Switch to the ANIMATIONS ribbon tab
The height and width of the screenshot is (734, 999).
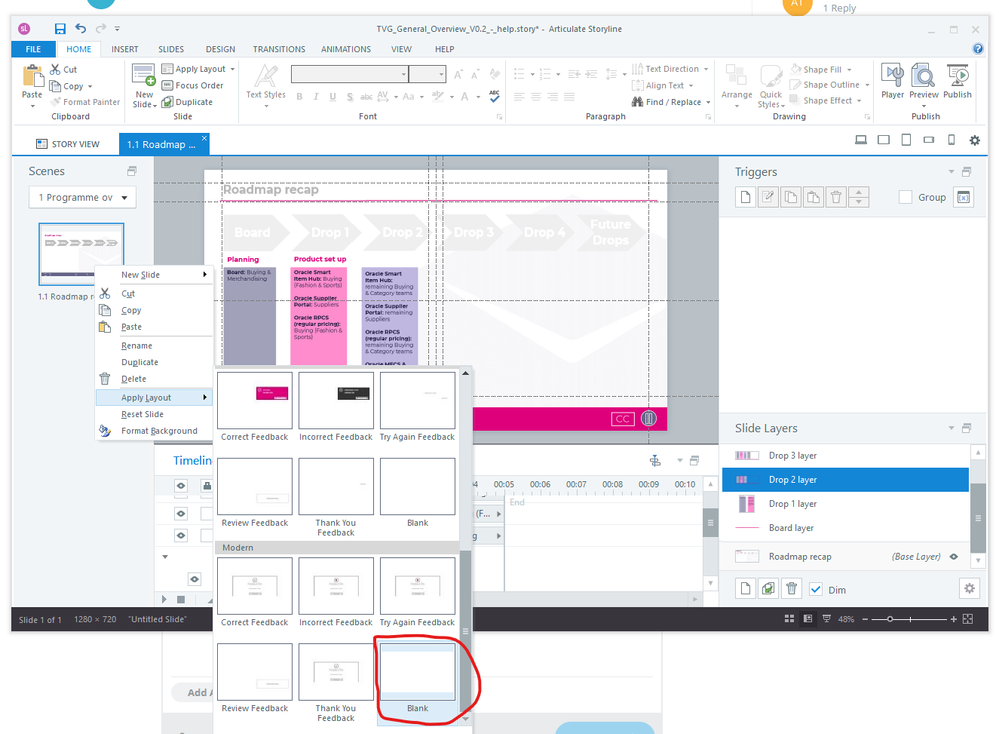(x=345, y=49)
